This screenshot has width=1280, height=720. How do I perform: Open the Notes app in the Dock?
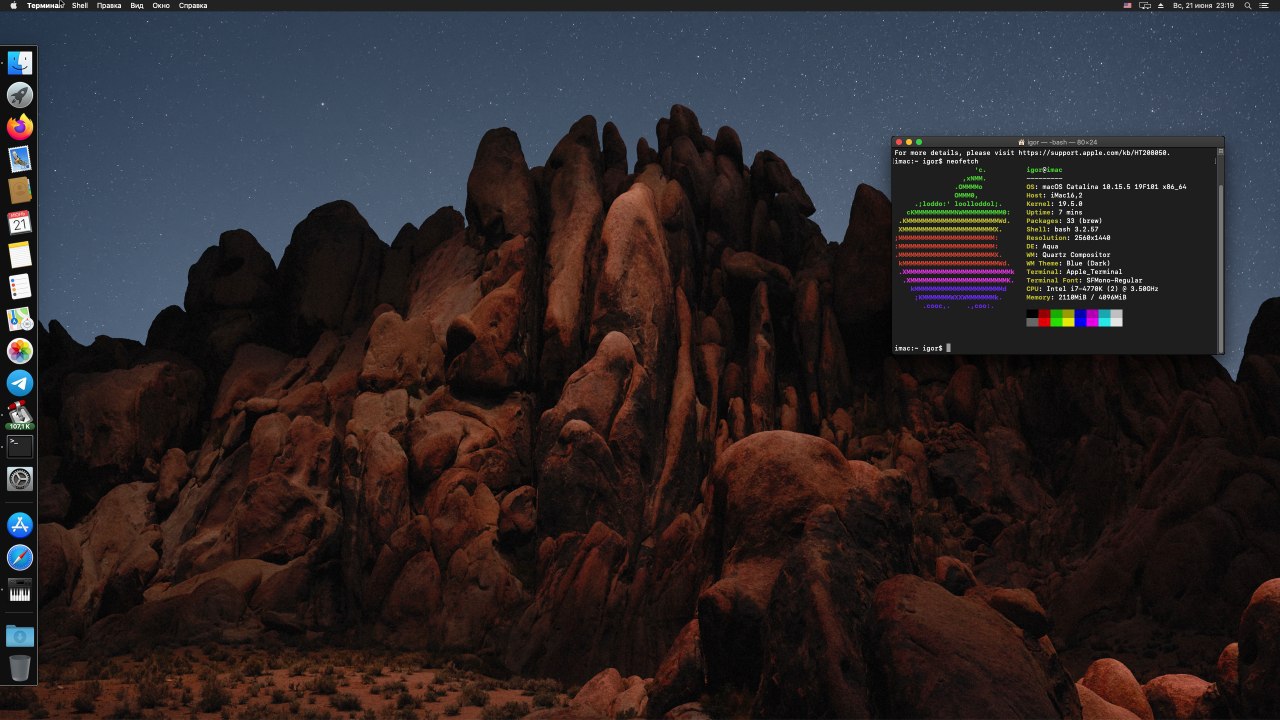20,255
